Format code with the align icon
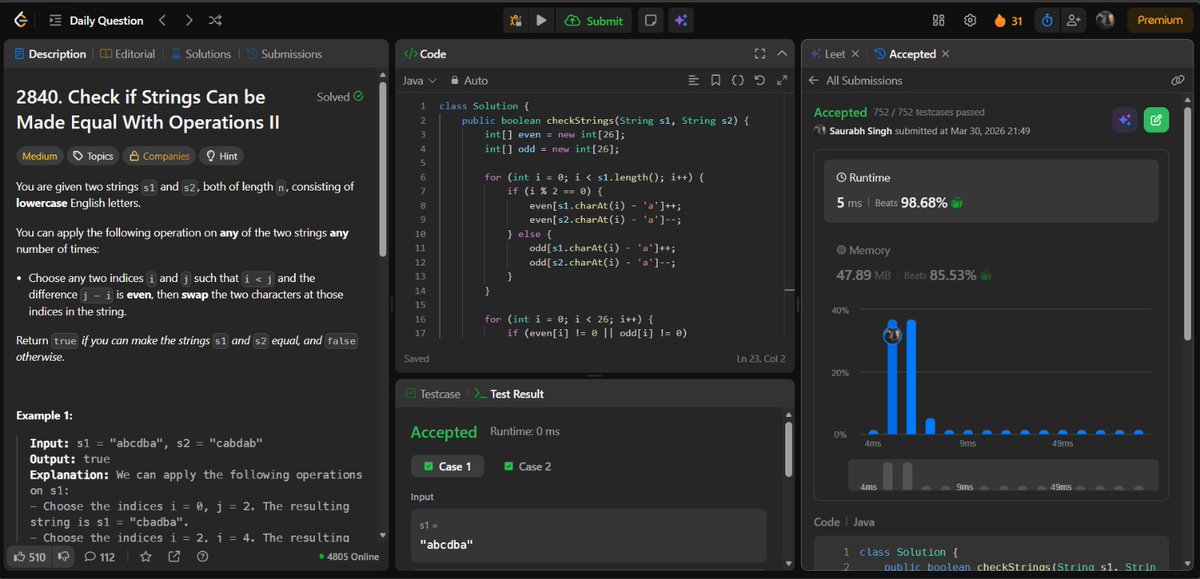This screenshot has height=579, width=1200. (x=694, y=80)
